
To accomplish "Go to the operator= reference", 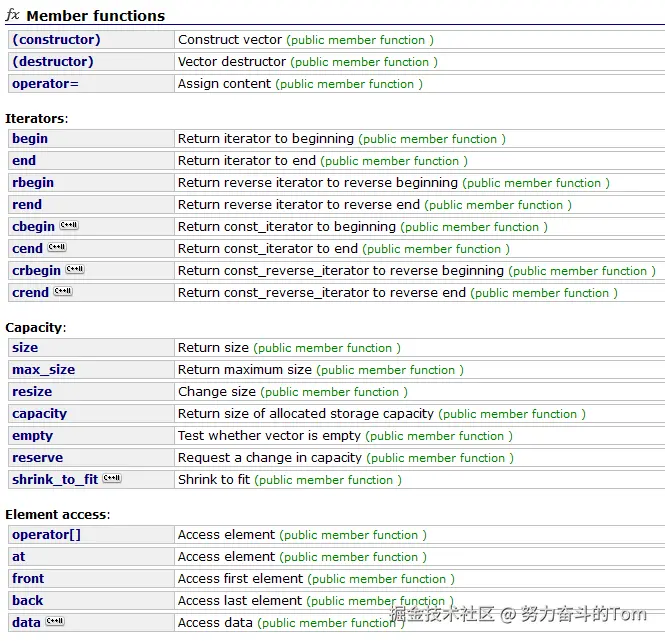I will [x=45, y=84].
